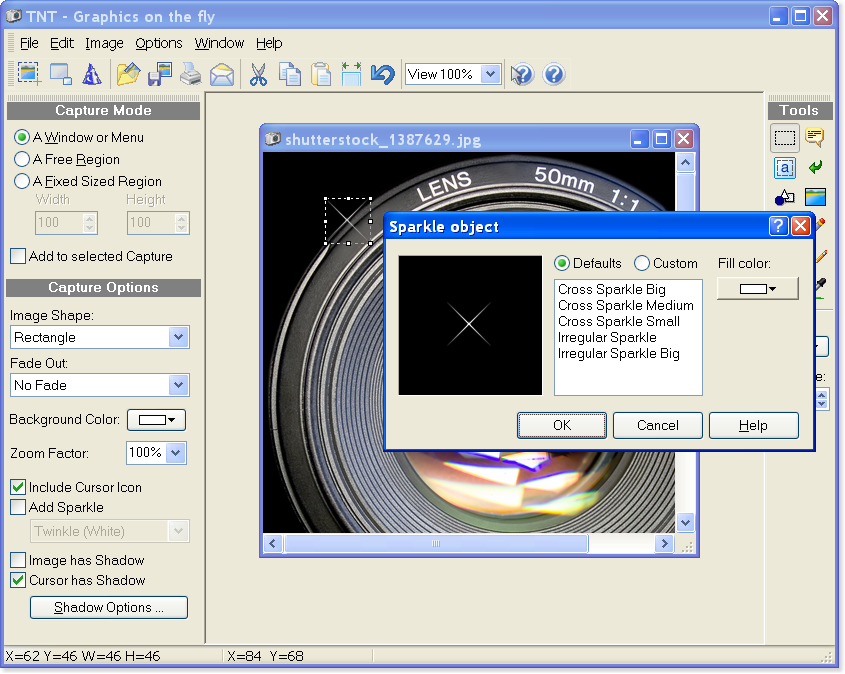Open the Twinkle (White) sparkle dropdown
This screenshot has width=845, height=674.
[x=178, y=531]
